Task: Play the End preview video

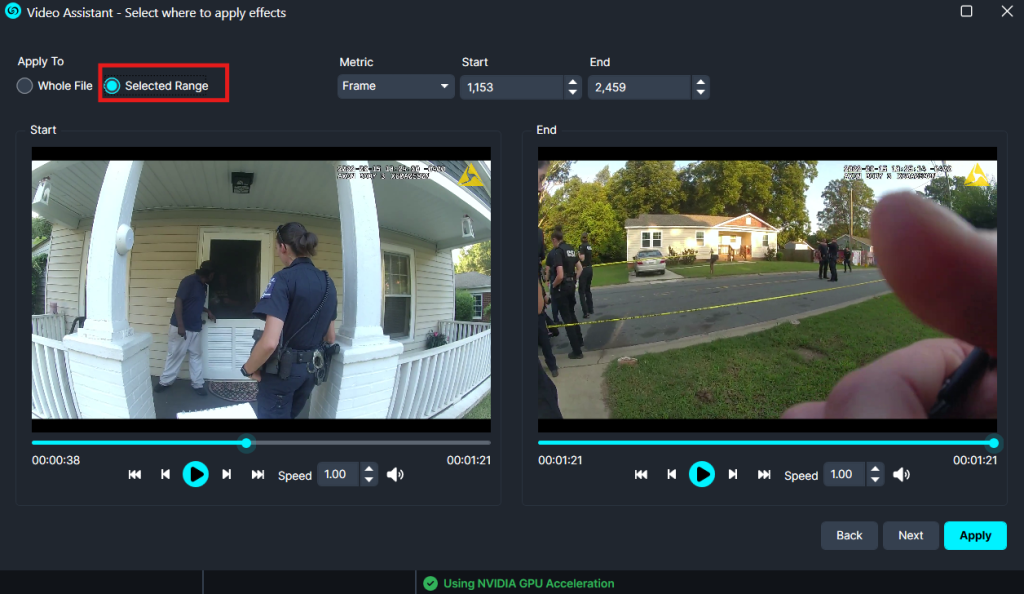Action: 702,474
